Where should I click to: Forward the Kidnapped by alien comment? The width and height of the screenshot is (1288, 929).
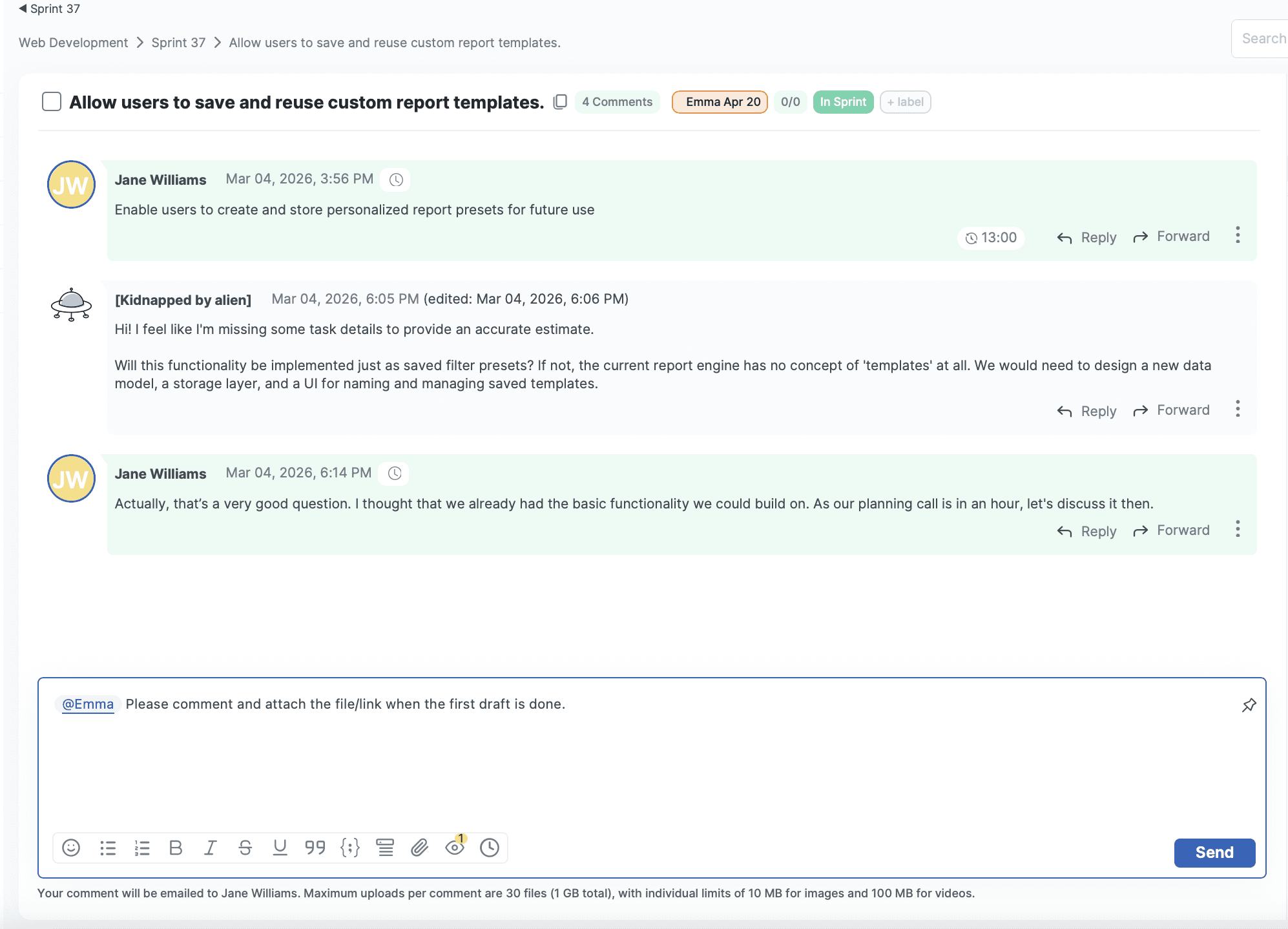(x=1171, y=410)
